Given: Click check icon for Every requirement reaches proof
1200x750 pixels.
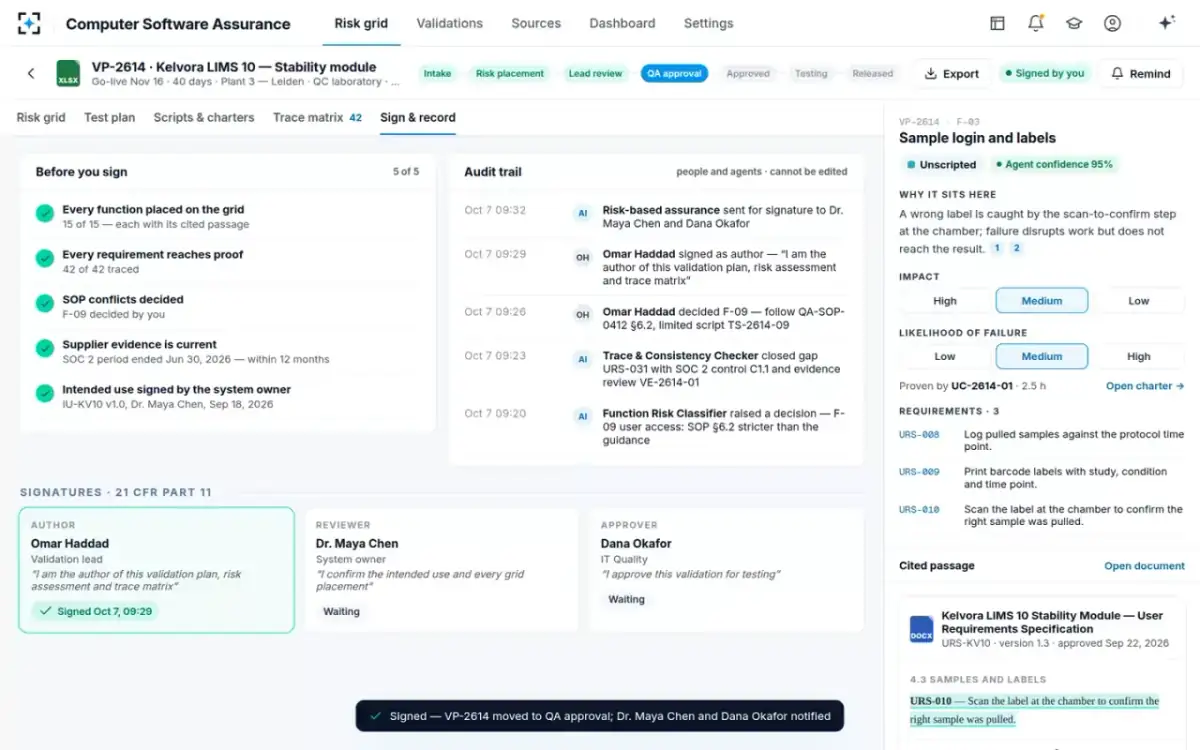Looking at the screenshot, I should (x=44, y=258).
